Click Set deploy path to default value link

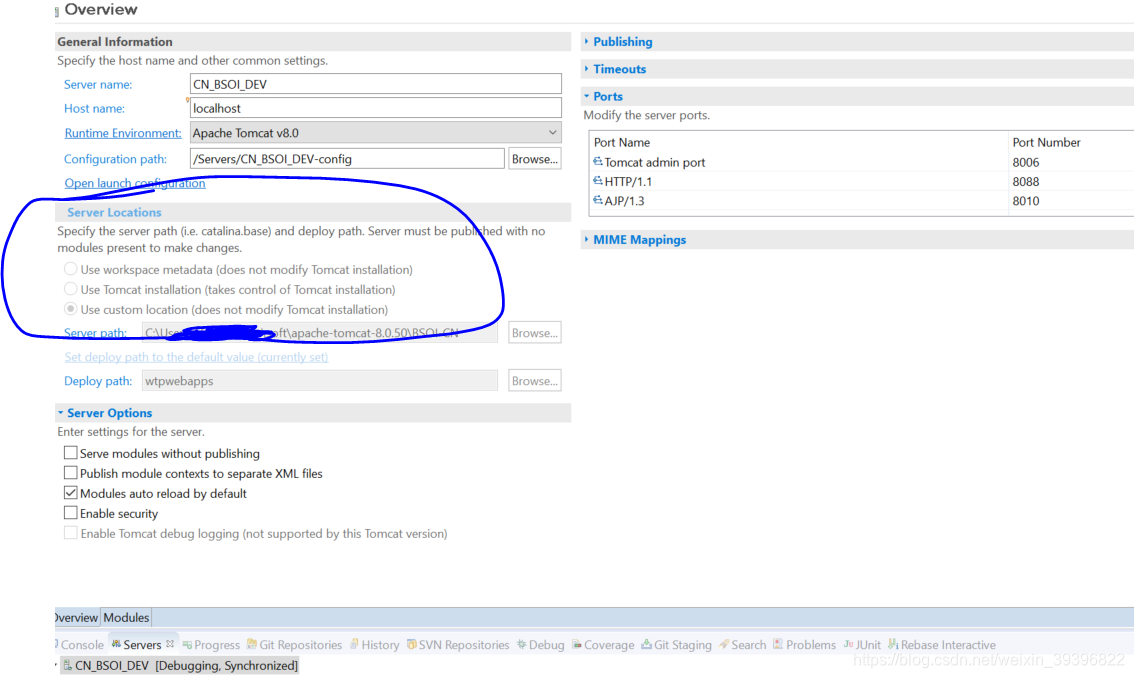196,357
